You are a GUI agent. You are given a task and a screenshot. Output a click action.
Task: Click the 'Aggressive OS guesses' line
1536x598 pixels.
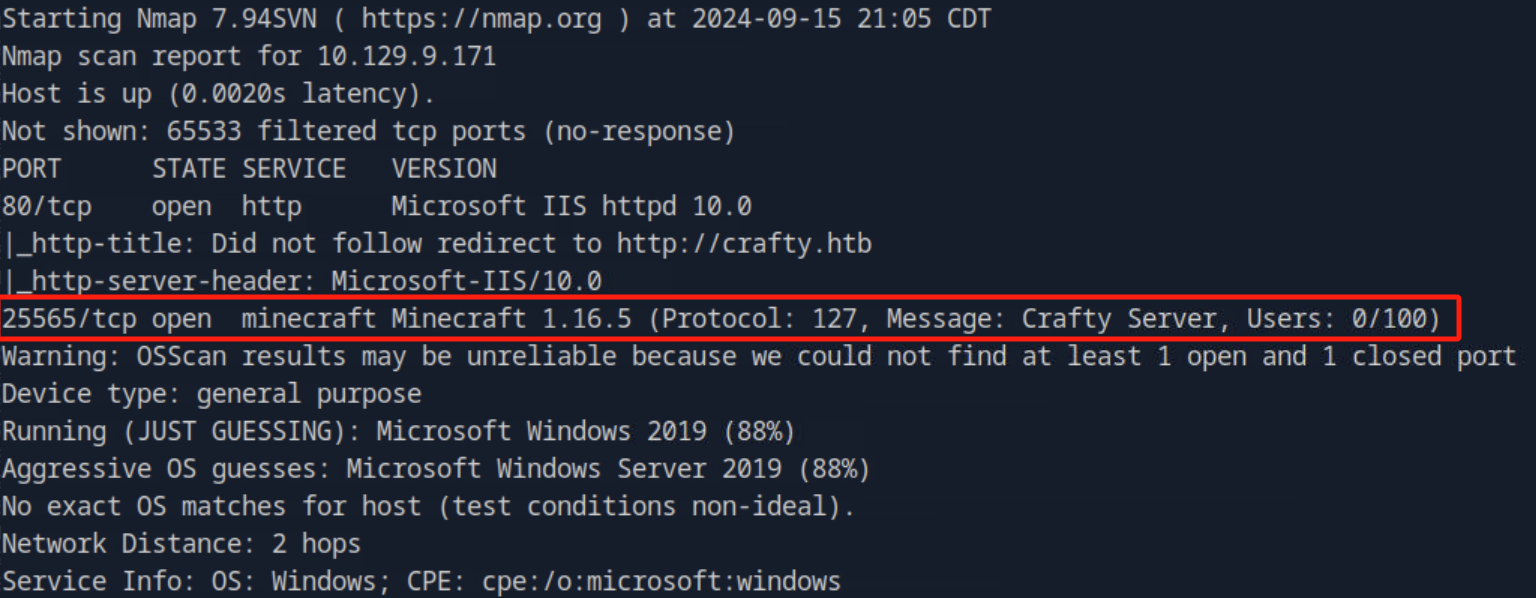click(x=436, y=470)
